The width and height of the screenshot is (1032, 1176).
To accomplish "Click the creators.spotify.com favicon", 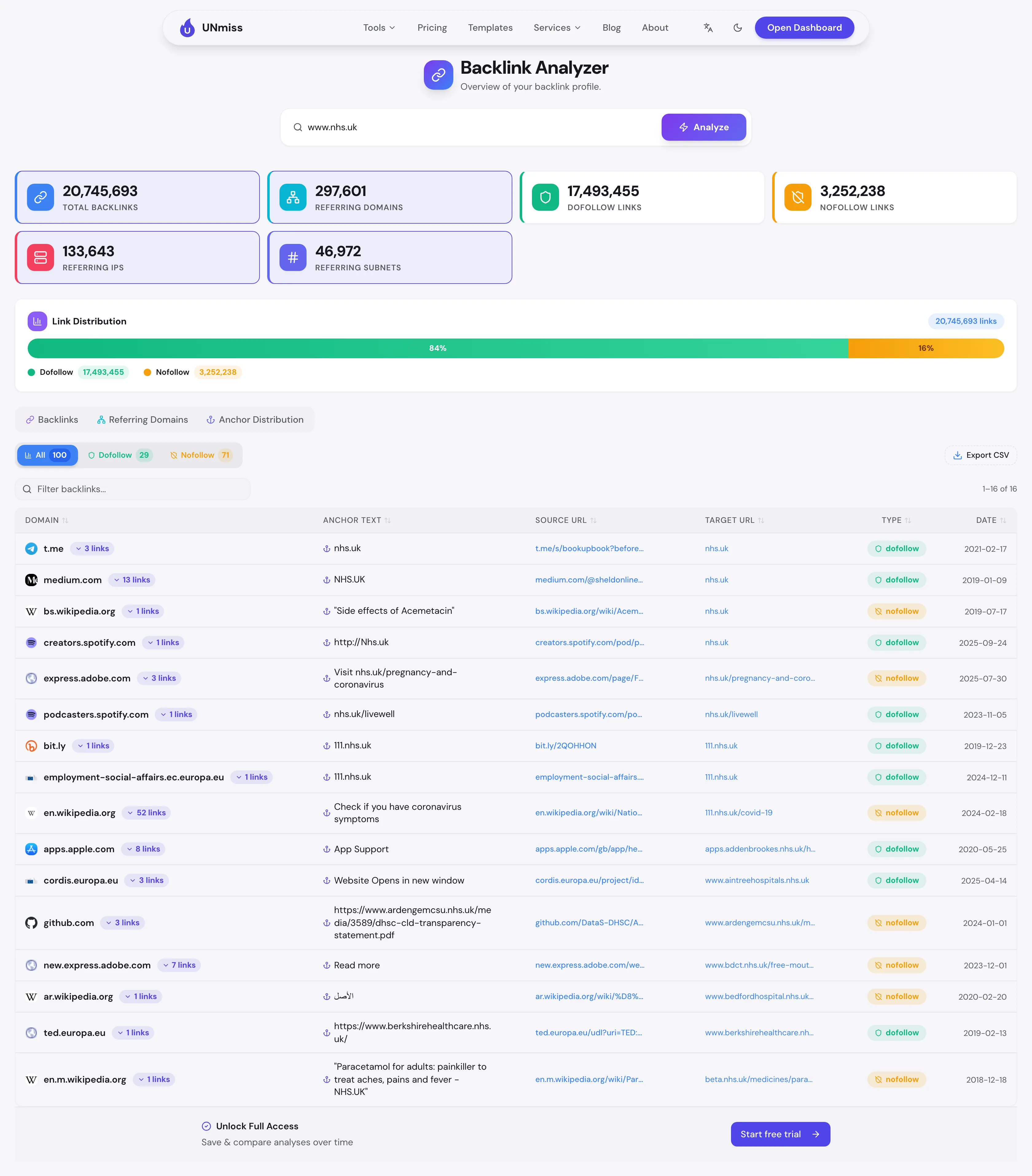I will tap(31, 643).
